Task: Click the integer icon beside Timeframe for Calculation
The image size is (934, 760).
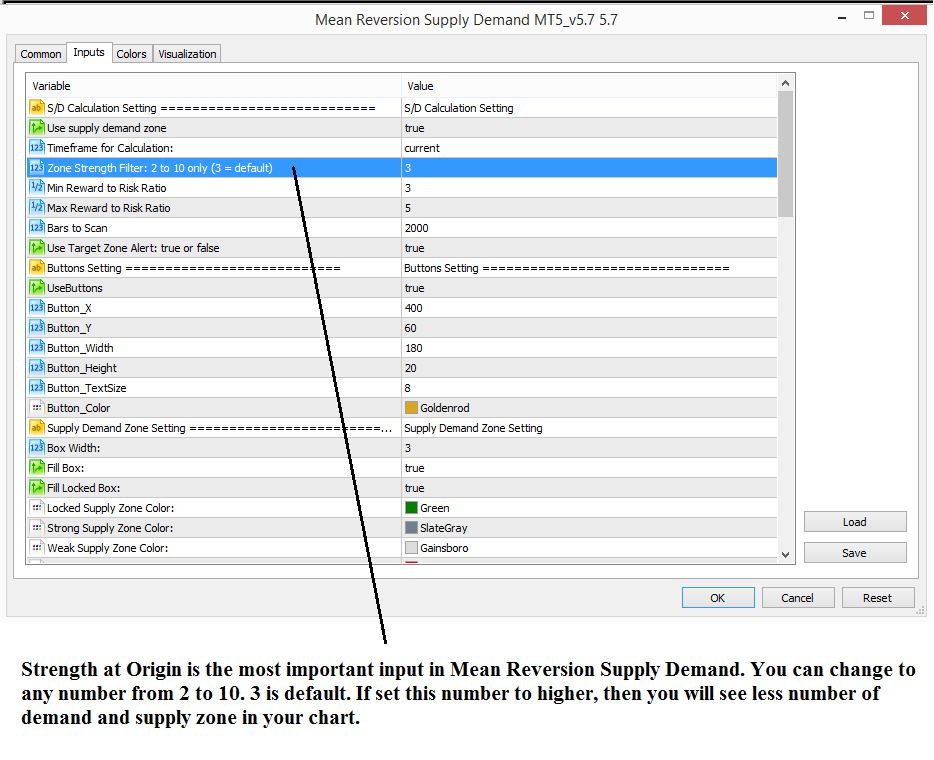Action: point(37,148)
